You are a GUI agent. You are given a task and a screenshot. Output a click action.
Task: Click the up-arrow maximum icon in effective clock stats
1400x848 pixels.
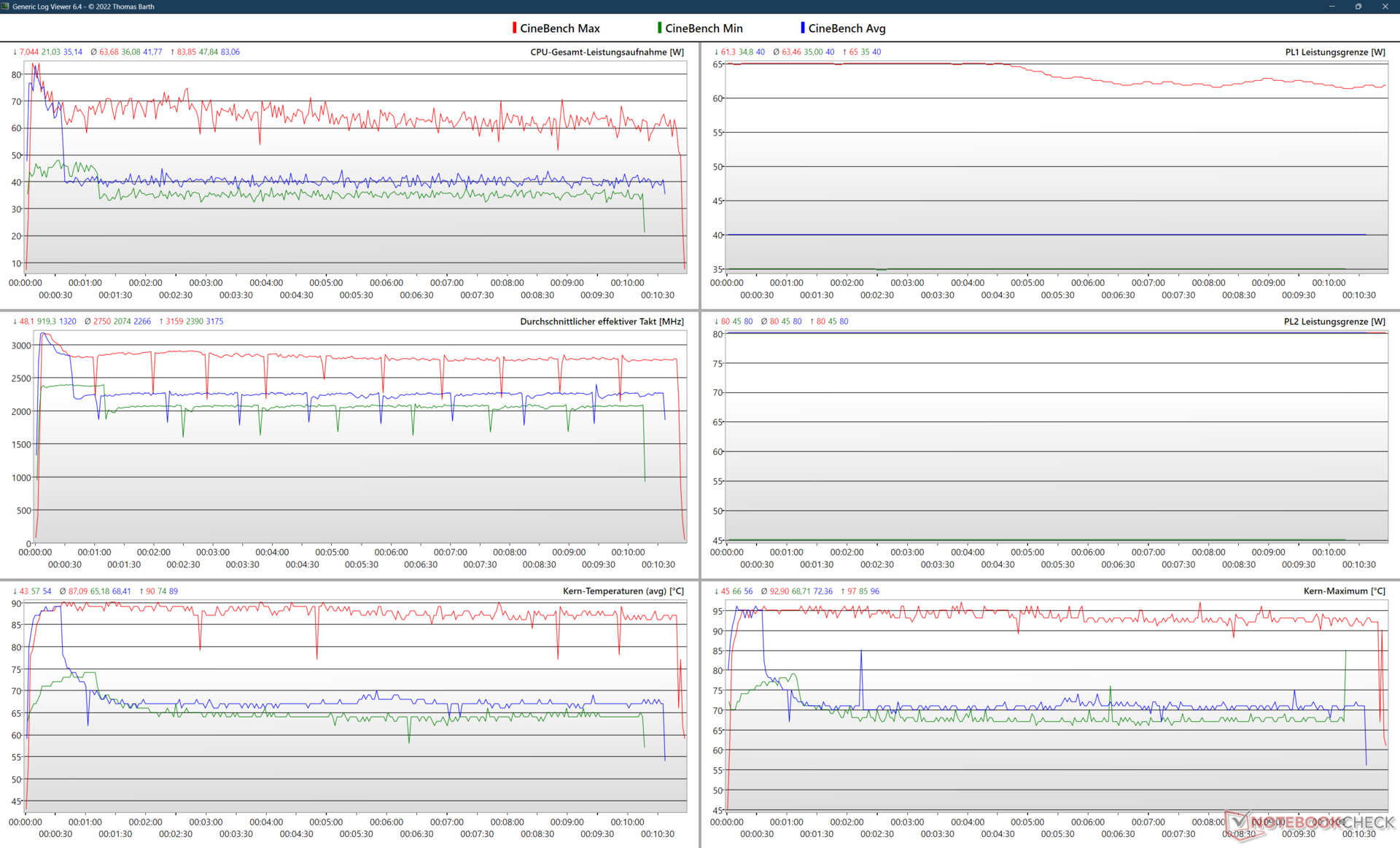(161, 322)
